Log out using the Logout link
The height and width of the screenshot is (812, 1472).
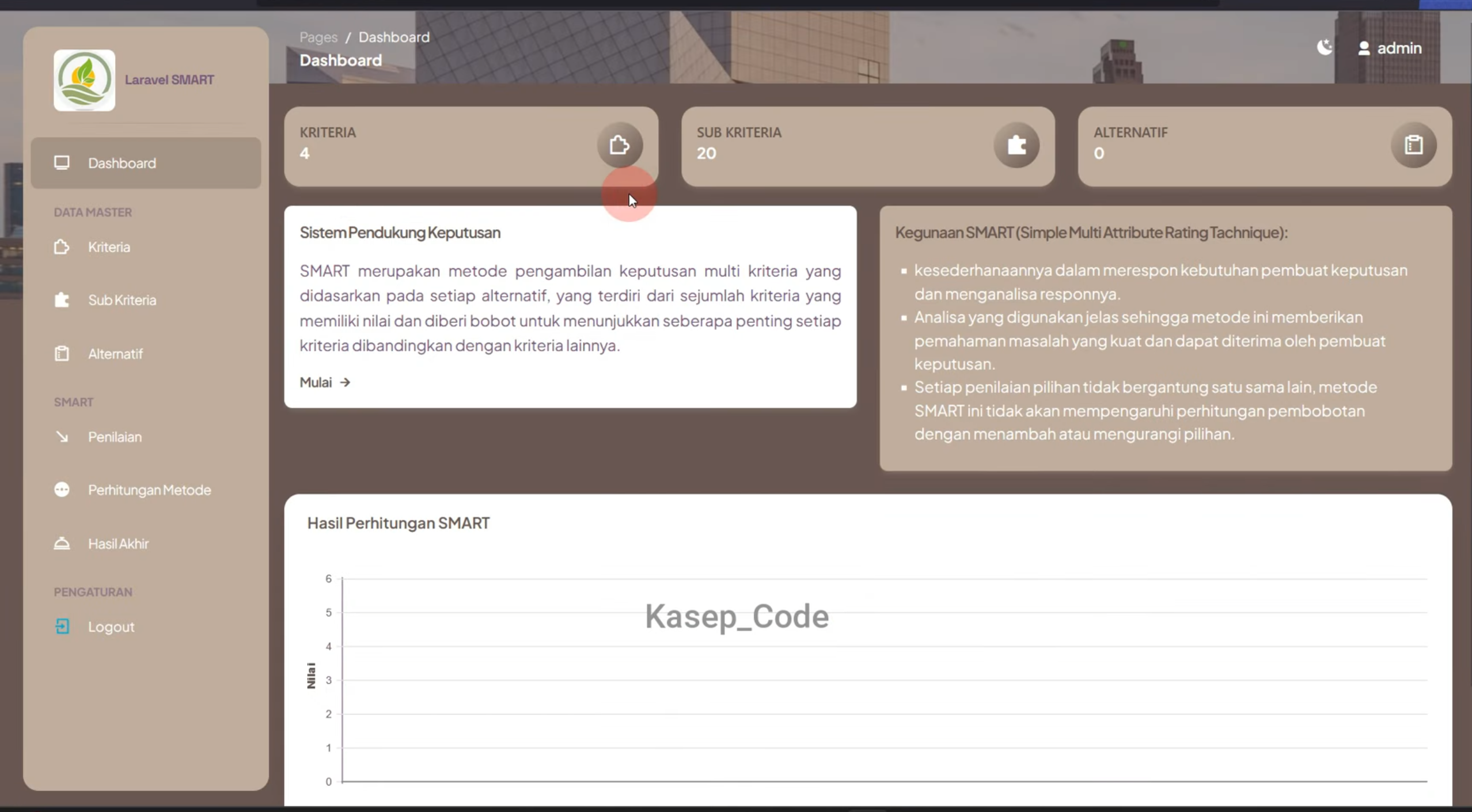point(146,627)
